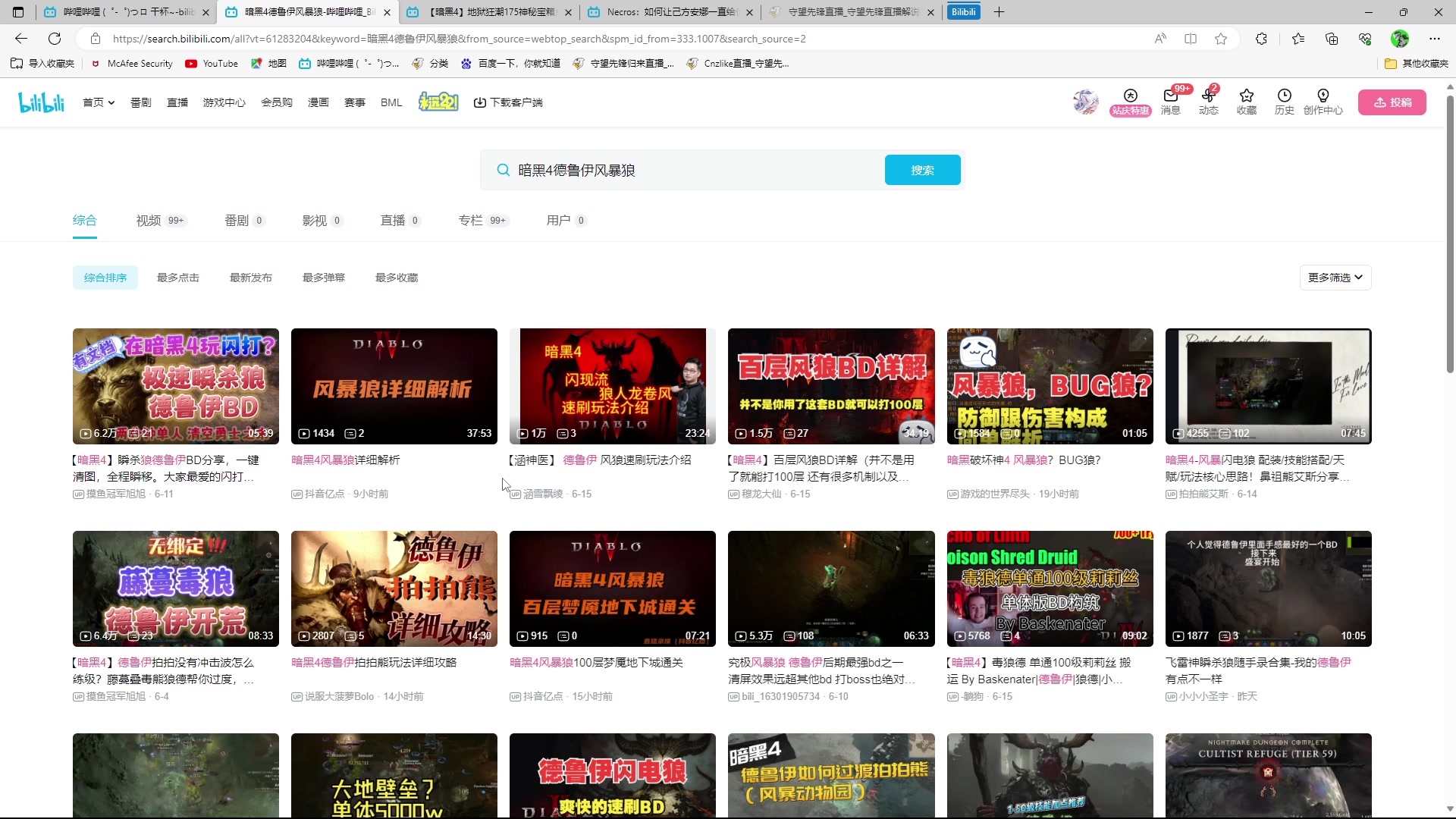Switch to the 专栏 search tab
The height and width of the screenshot is (819, 1456).
pos(472,220)
